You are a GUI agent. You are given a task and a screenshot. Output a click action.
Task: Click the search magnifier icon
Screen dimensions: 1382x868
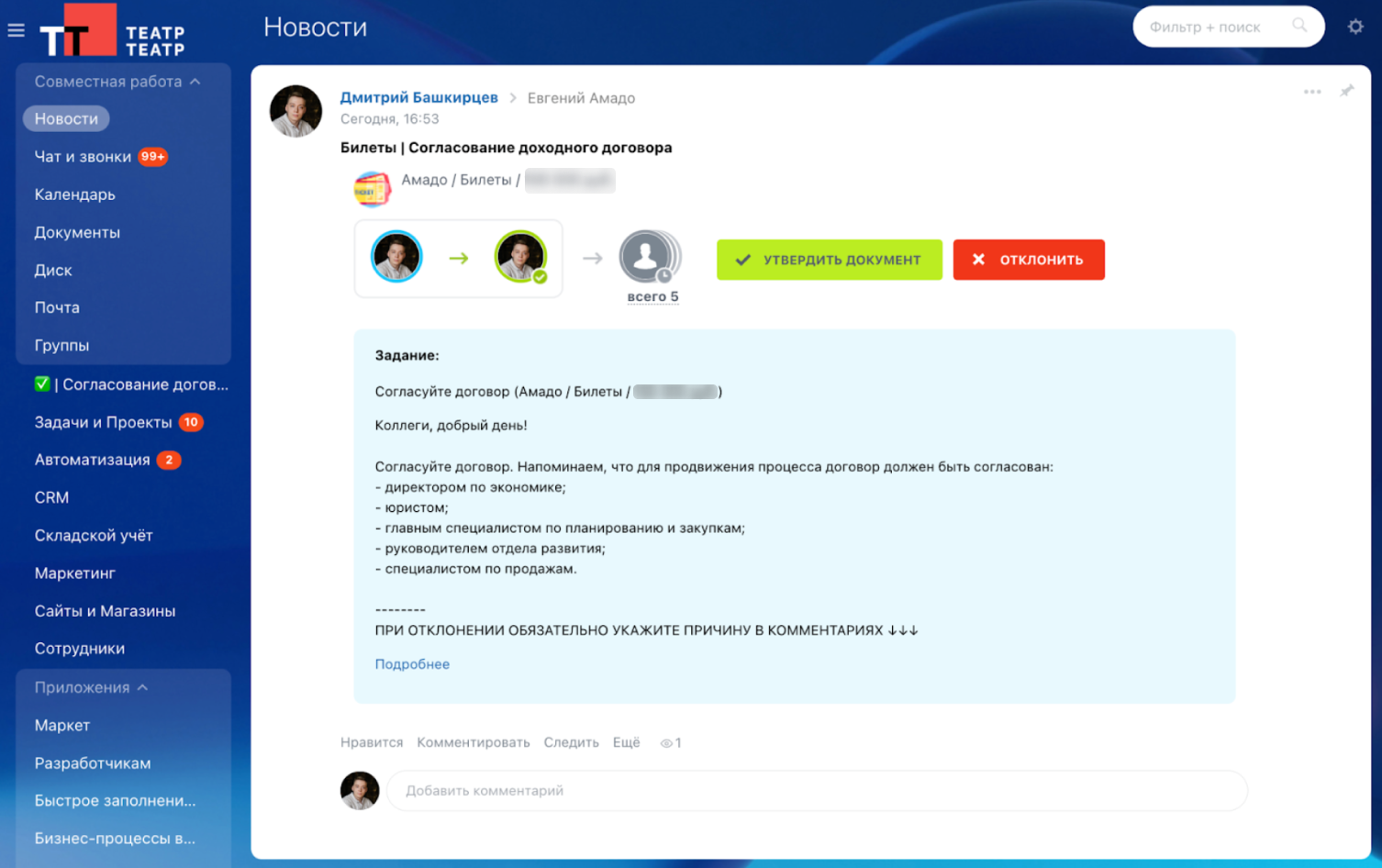pos(1299,26)
